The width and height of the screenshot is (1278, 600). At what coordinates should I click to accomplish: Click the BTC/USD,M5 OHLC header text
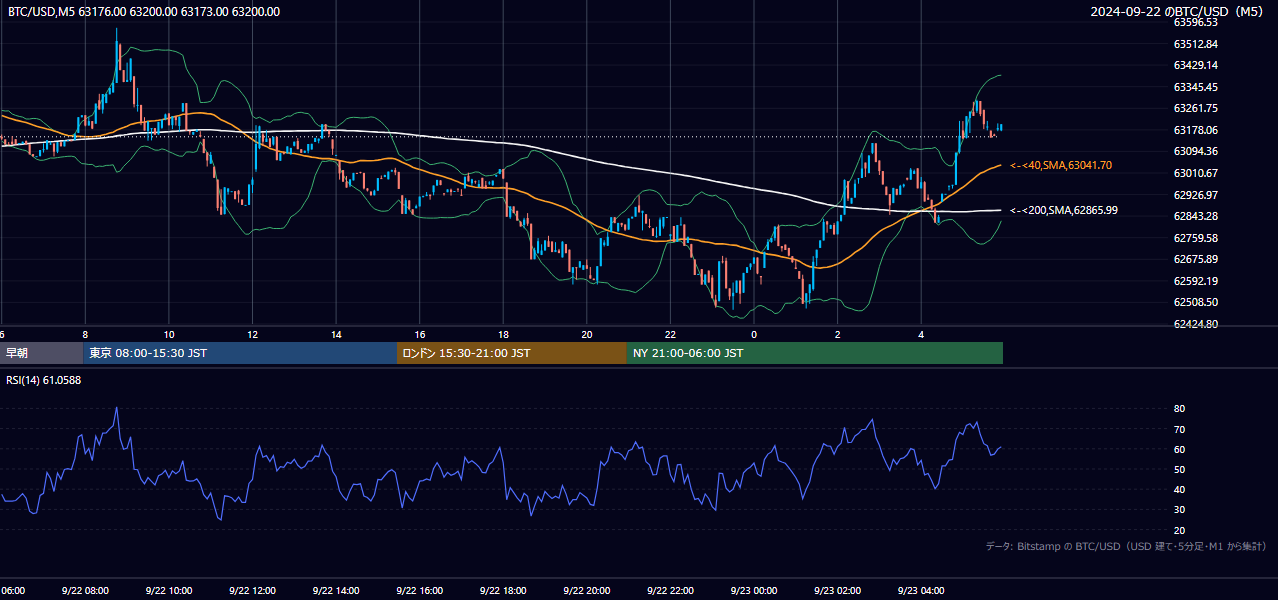point(144,12)
